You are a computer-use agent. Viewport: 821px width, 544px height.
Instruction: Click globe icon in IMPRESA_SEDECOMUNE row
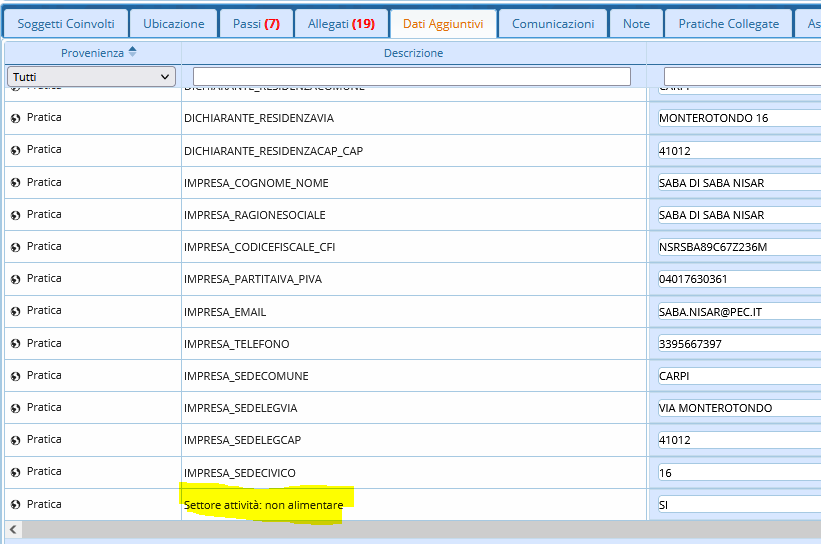coord(16,376)
